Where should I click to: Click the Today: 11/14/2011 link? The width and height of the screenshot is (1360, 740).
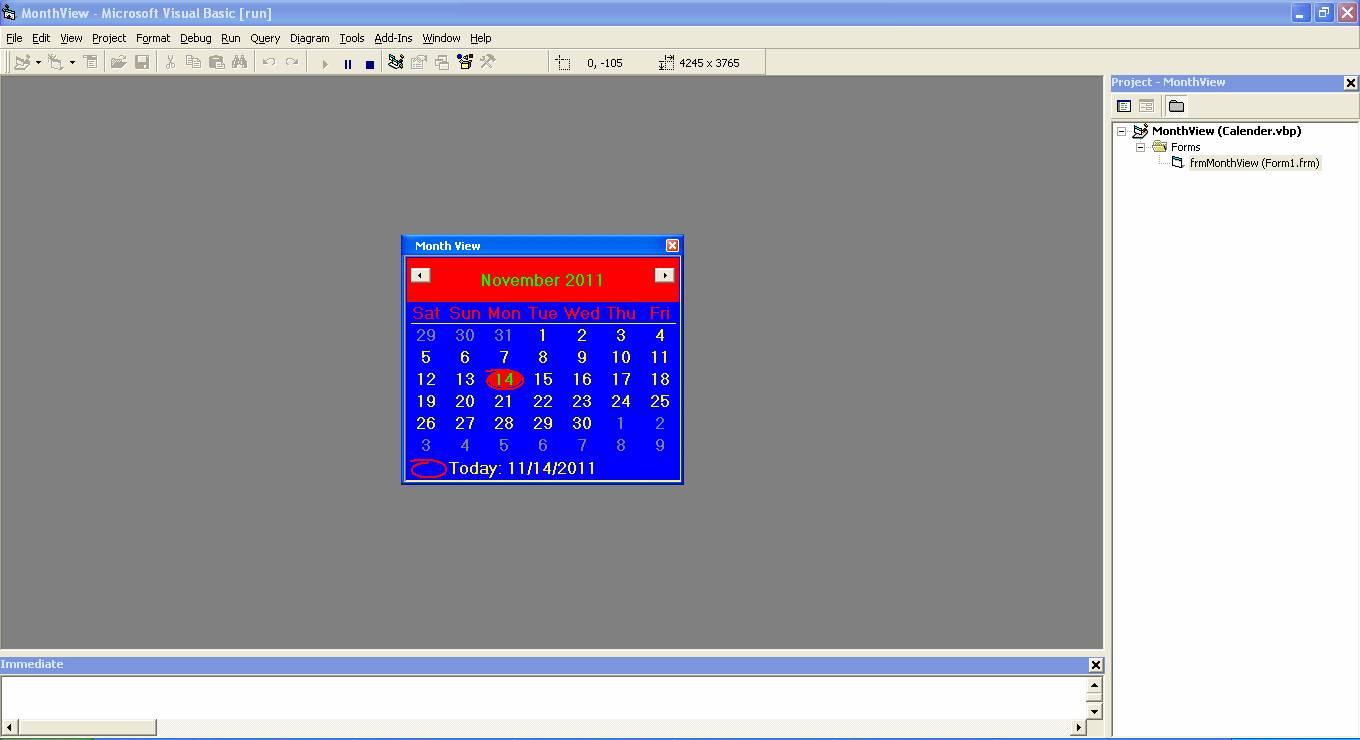(522, 468)
